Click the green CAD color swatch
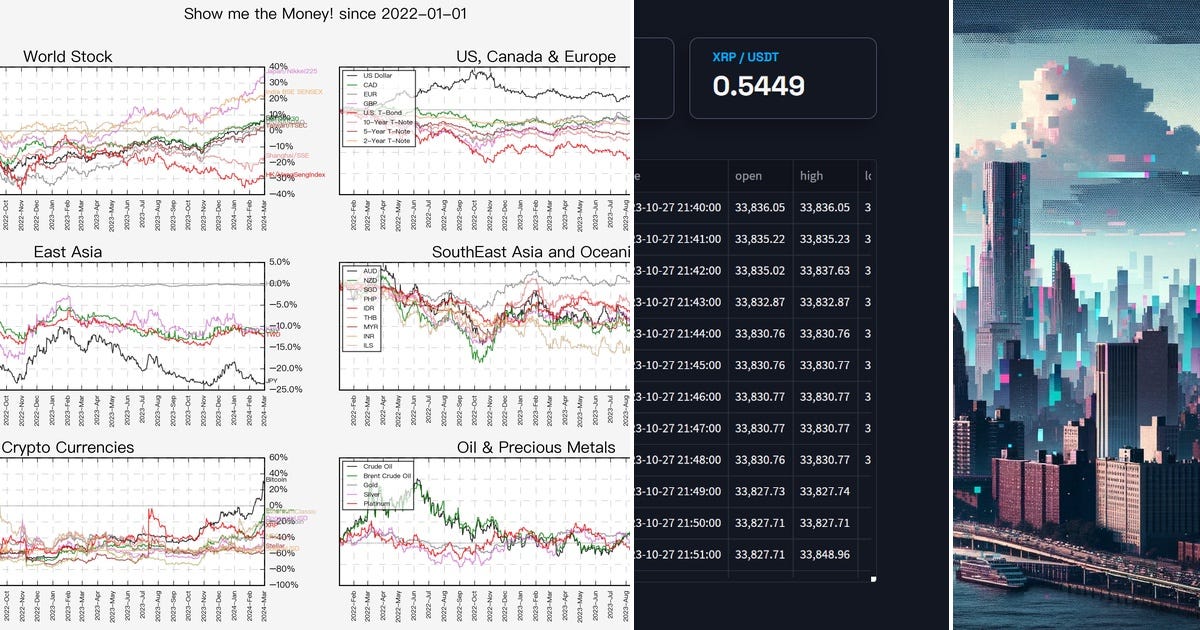Viewport: 1200px width, 630px height. 350,84
